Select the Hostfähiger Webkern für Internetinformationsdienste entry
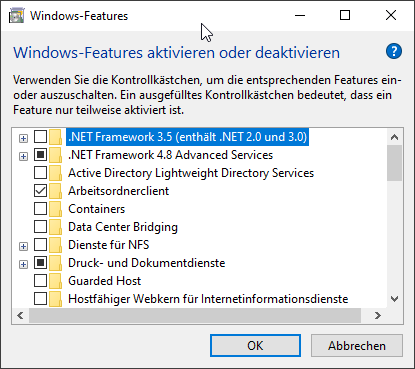The height and width of the screenshot is (369, 415). click(208, 299)
